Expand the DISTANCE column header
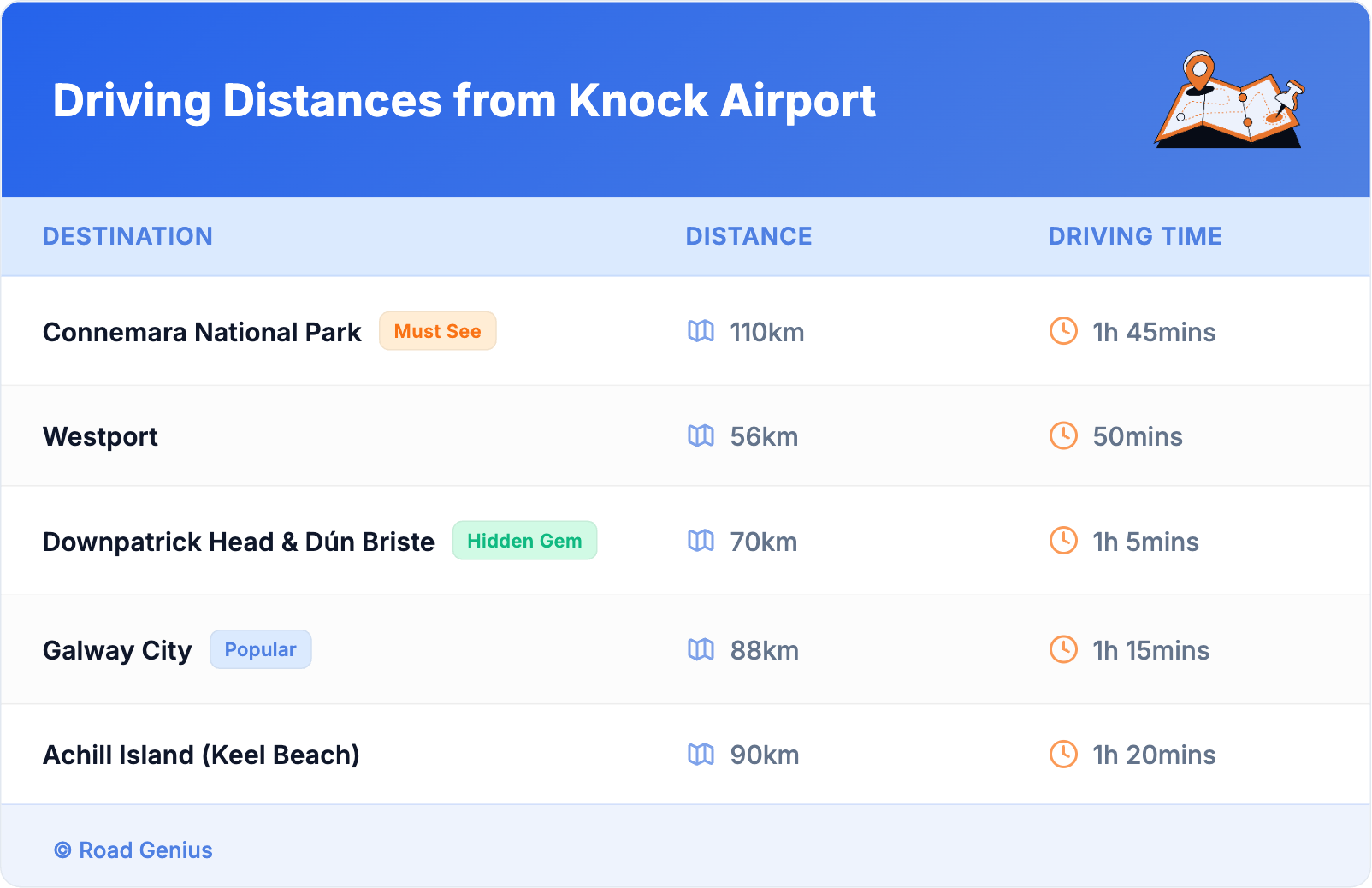 [x=748, y=236]
